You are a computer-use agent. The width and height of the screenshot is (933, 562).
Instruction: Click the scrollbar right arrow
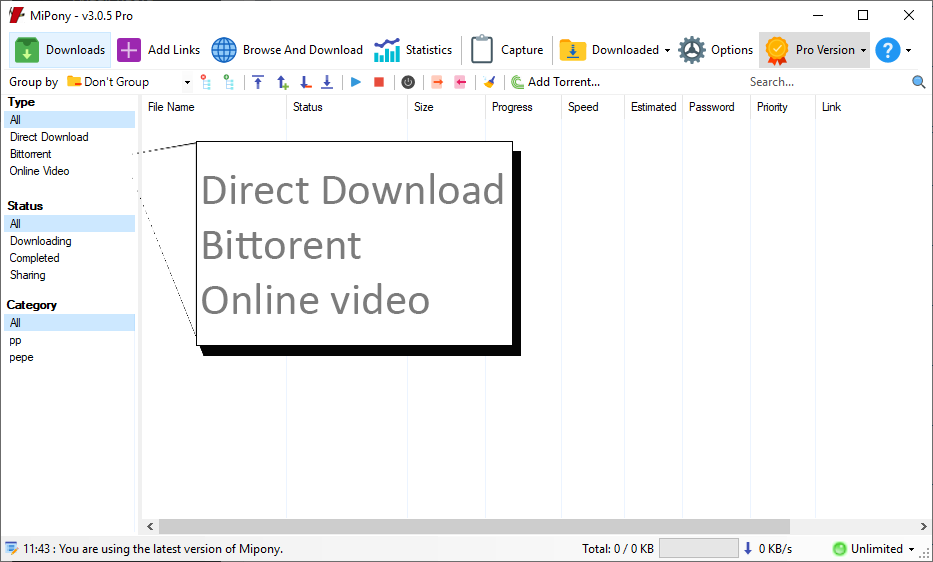(923, 526)
